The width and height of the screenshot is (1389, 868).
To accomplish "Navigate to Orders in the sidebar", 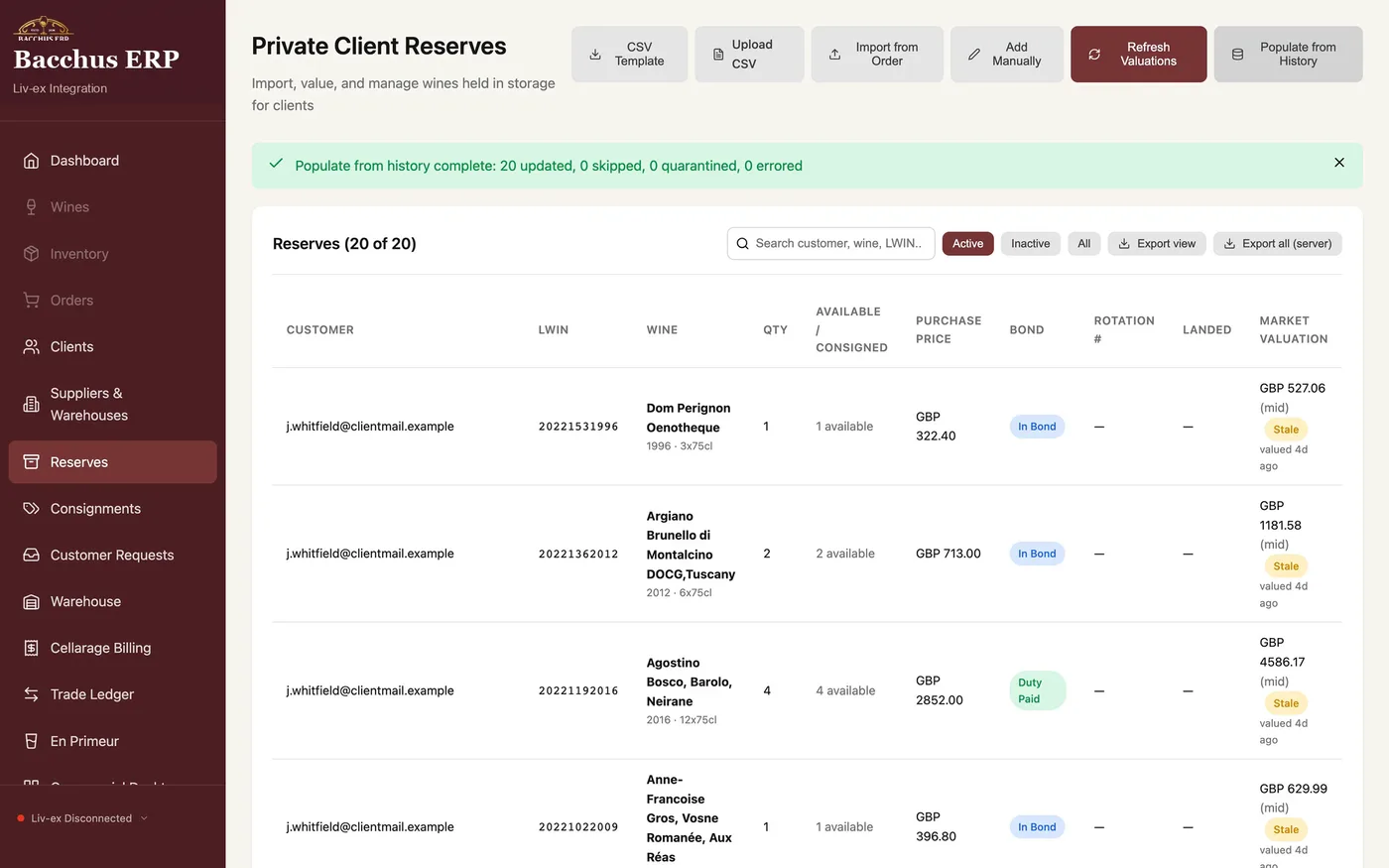I will click(112, 301).
